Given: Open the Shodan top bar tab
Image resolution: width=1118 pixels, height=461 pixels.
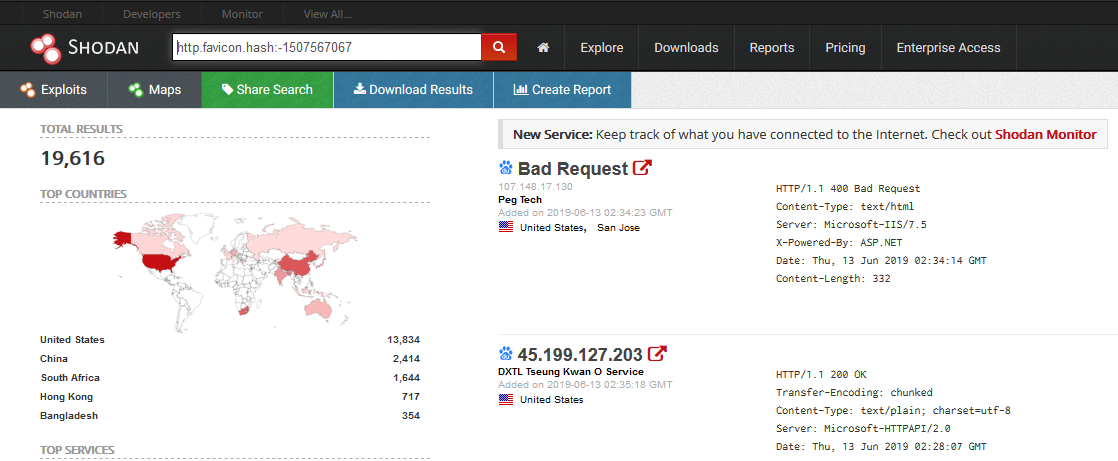Looking at the screenshot, I should pyautogui.click(x=61, y=14).
